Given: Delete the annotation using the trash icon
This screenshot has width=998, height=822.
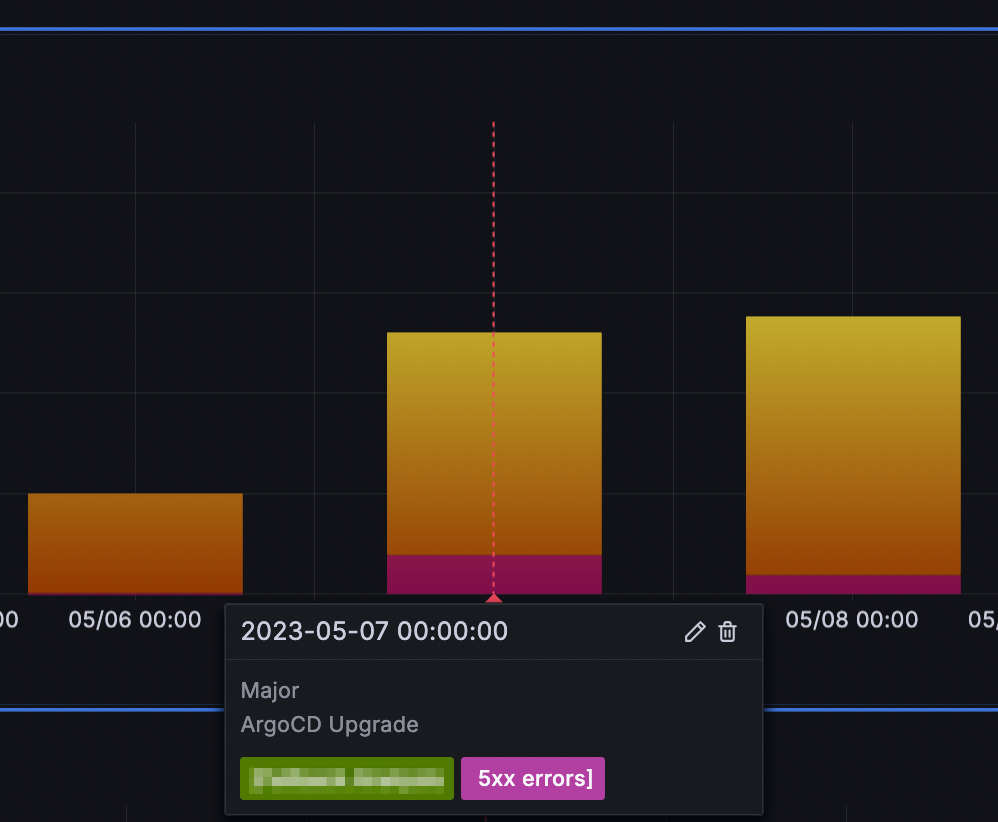Looking at the screenshot, I should [727, 632].
